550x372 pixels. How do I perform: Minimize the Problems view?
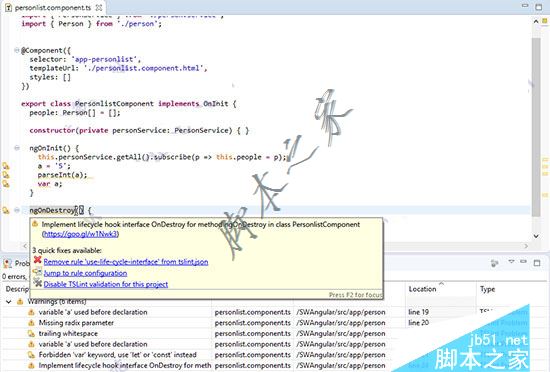tap(523, 262)
